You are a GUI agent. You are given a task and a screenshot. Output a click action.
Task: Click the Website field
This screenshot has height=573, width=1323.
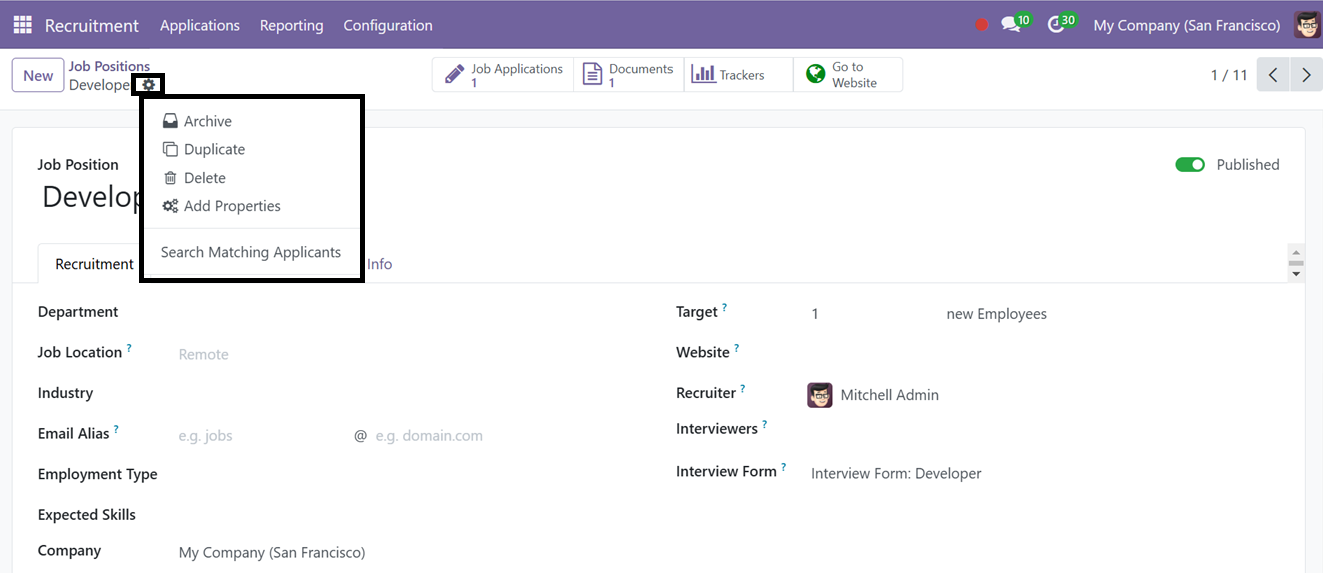tap(1045, 353)
